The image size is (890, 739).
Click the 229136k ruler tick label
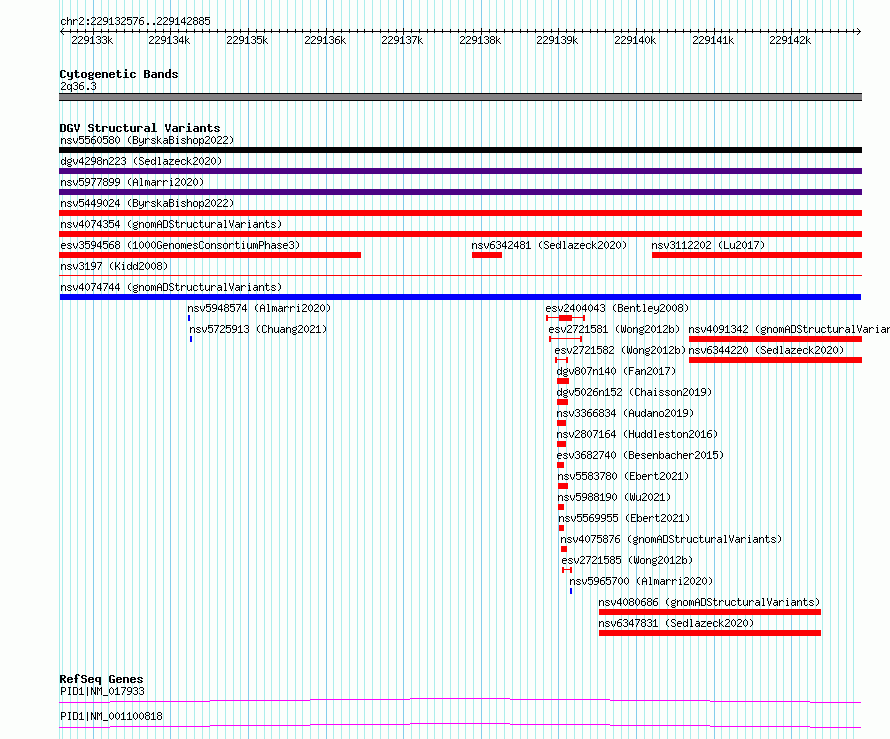325,40
